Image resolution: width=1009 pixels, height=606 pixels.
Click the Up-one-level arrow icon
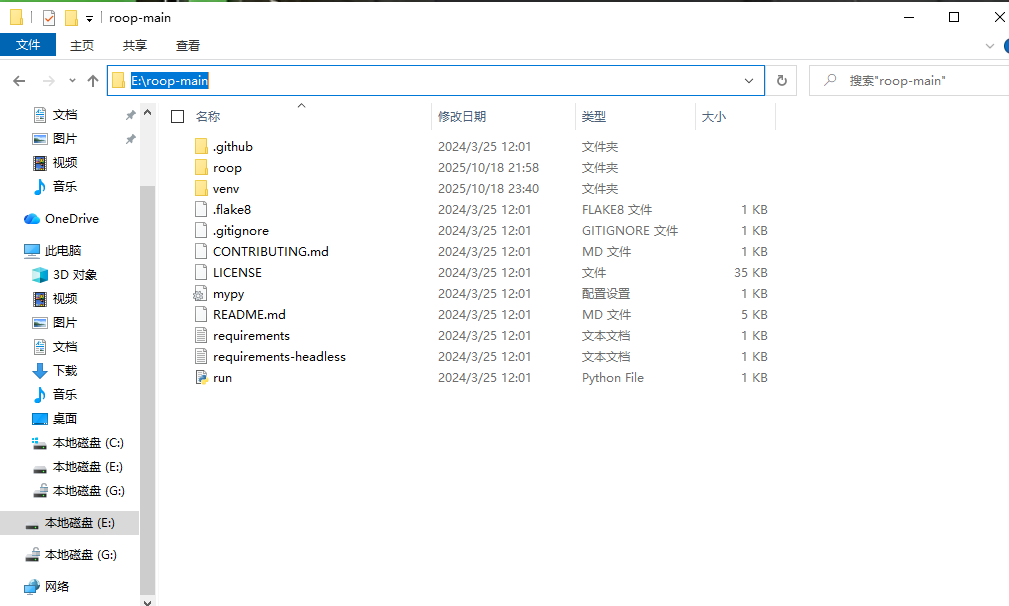(x=93, y=80)
